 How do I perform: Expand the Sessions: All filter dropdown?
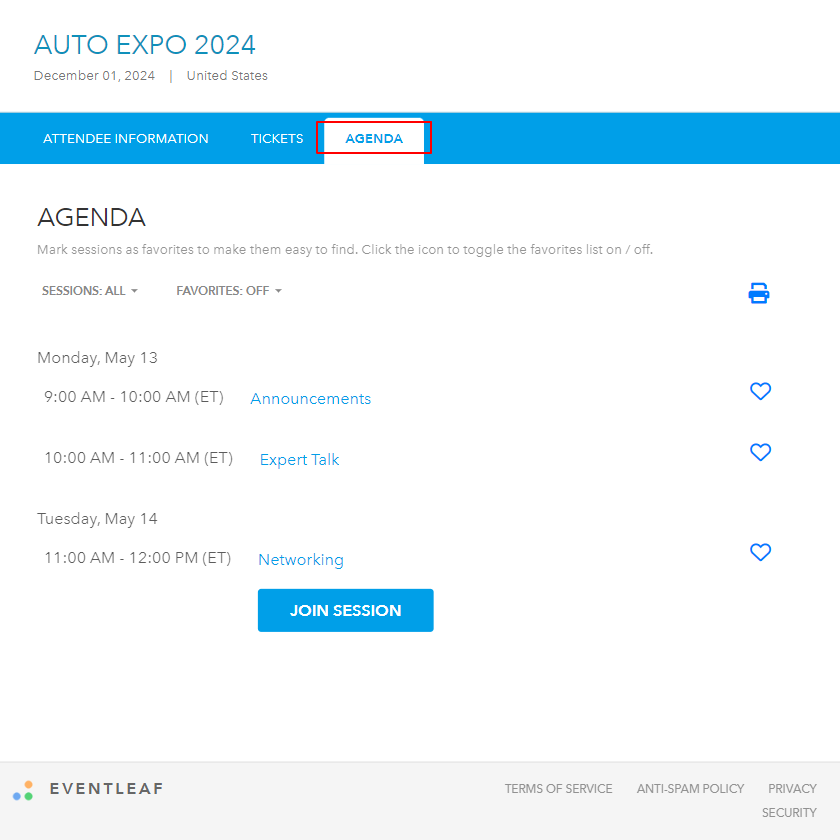click(x=89, y=291)
